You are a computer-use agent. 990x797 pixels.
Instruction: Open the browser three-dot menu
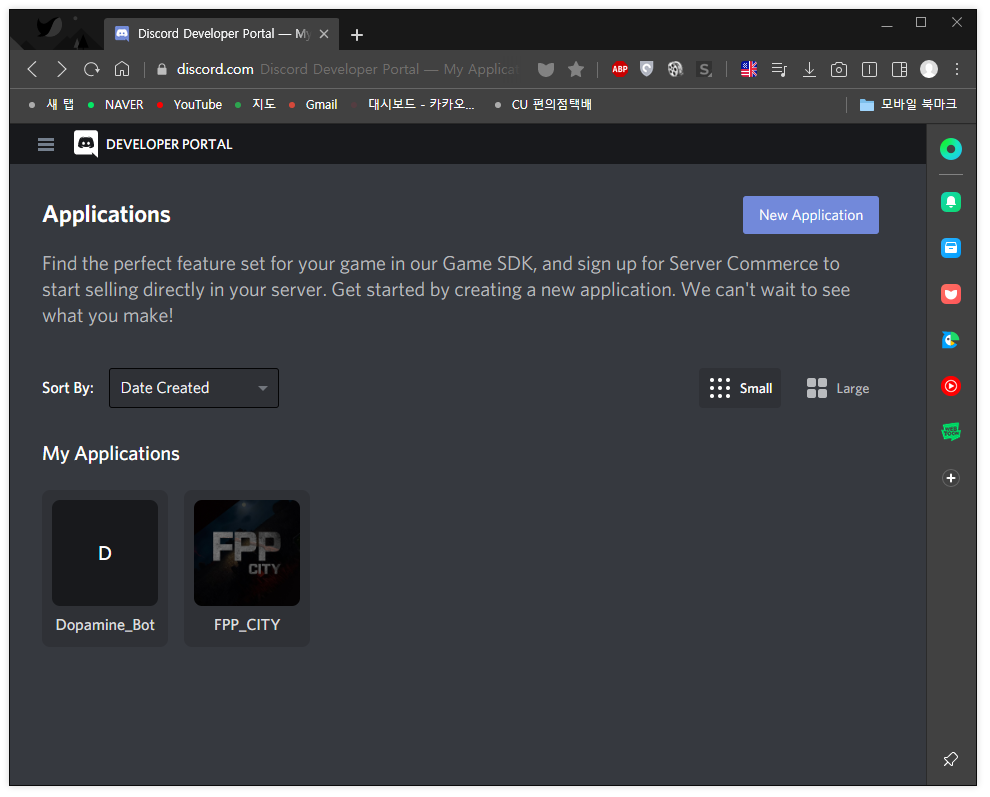pyautogui.click(x=957, y=69)
